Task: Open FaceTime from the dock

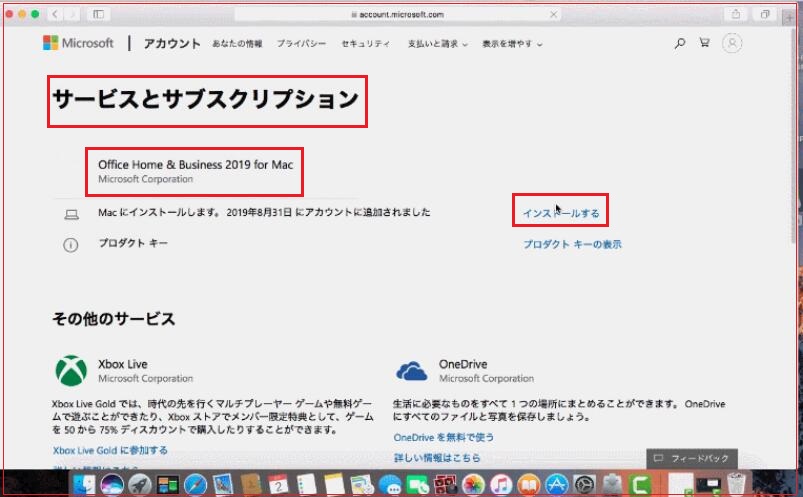Action: pyautogui.click(x=417, y=484)
